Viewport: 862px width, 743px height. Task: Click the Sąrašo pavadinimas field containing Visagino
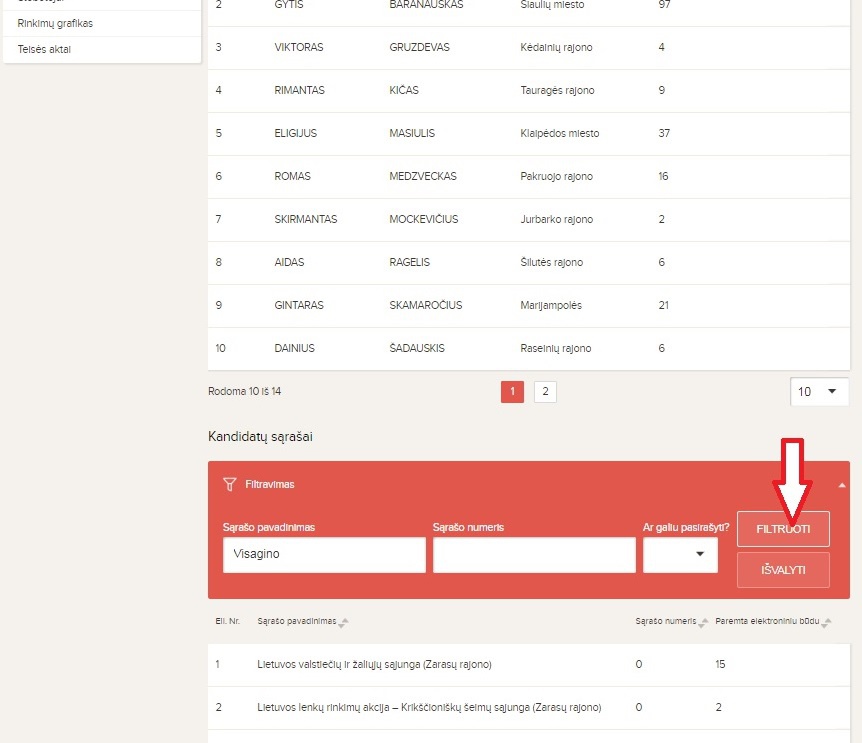(x=324, y=555)
